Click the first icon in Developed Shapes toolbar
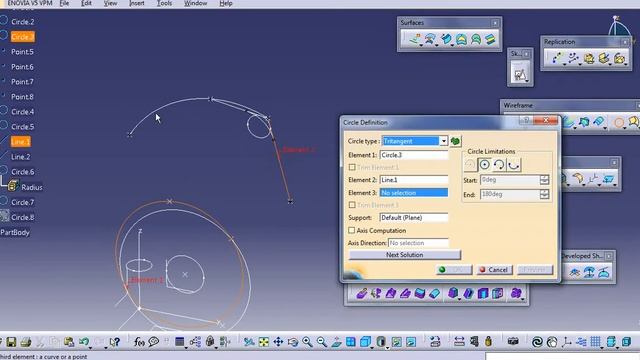640x360 pixels. tap(575, 273)
